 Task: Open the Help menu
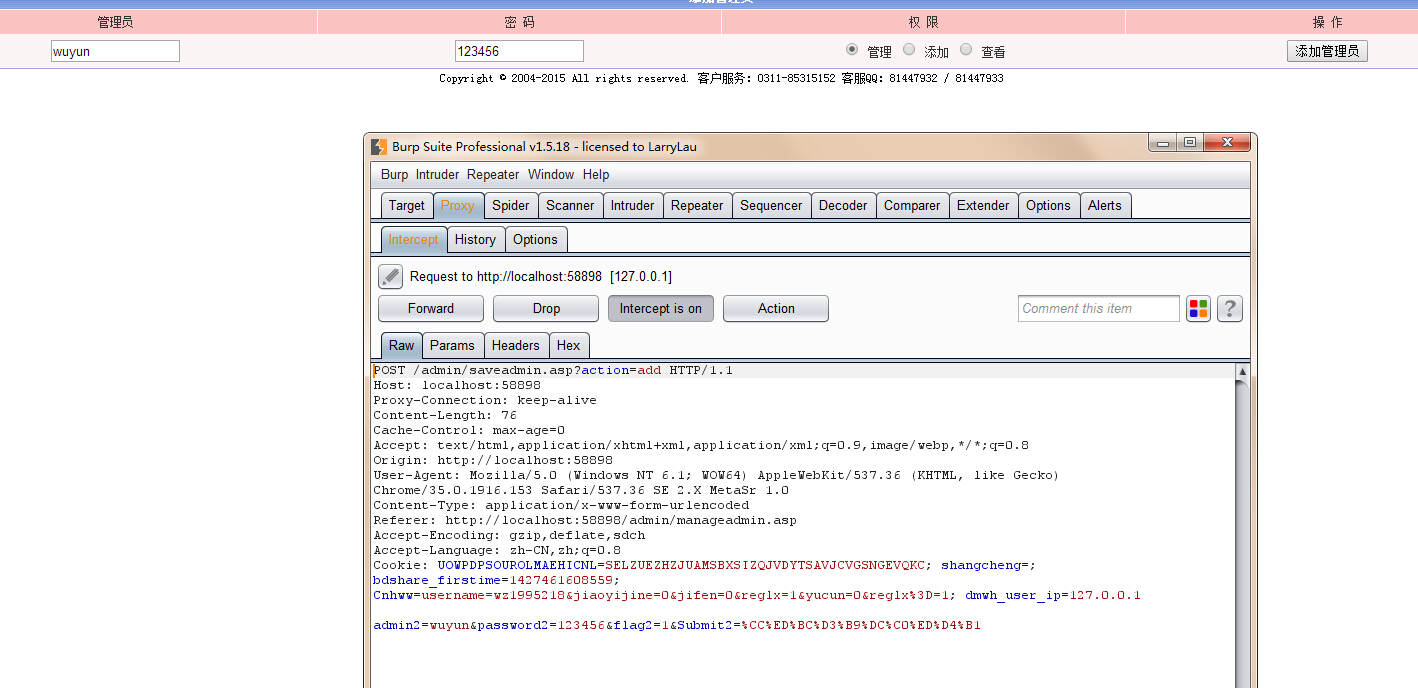596,174
